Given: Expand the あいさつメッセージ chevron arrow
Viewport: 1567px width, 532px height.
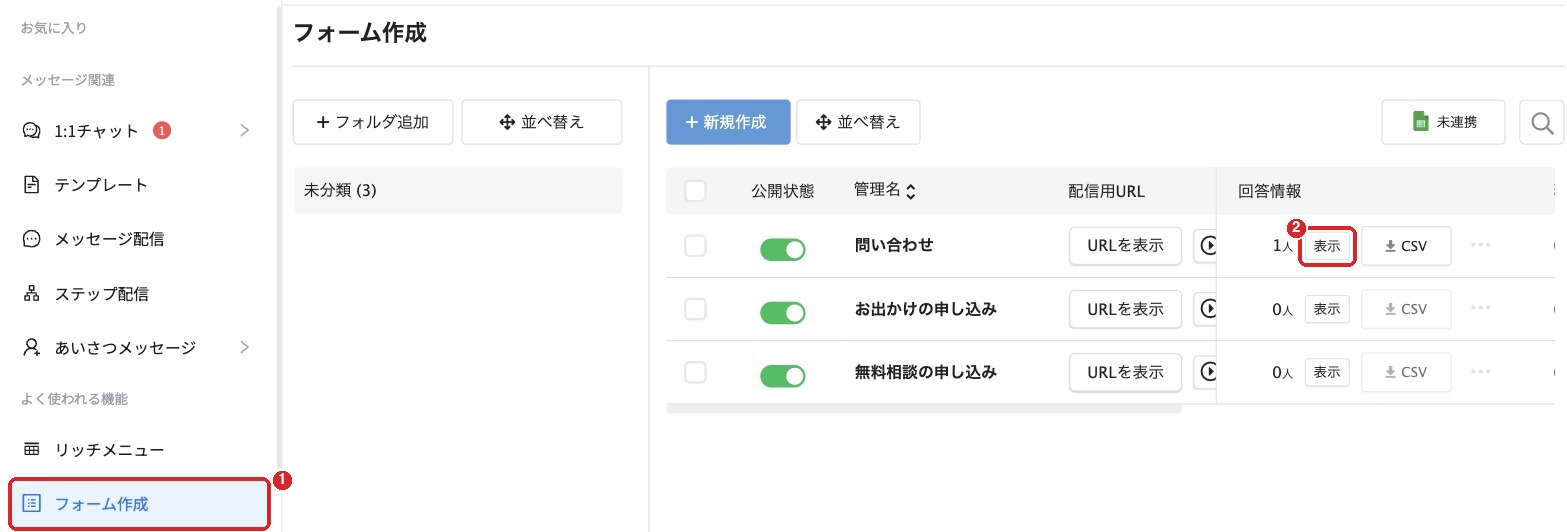Looking at the screenshot, I should click(x=245, y=348).
